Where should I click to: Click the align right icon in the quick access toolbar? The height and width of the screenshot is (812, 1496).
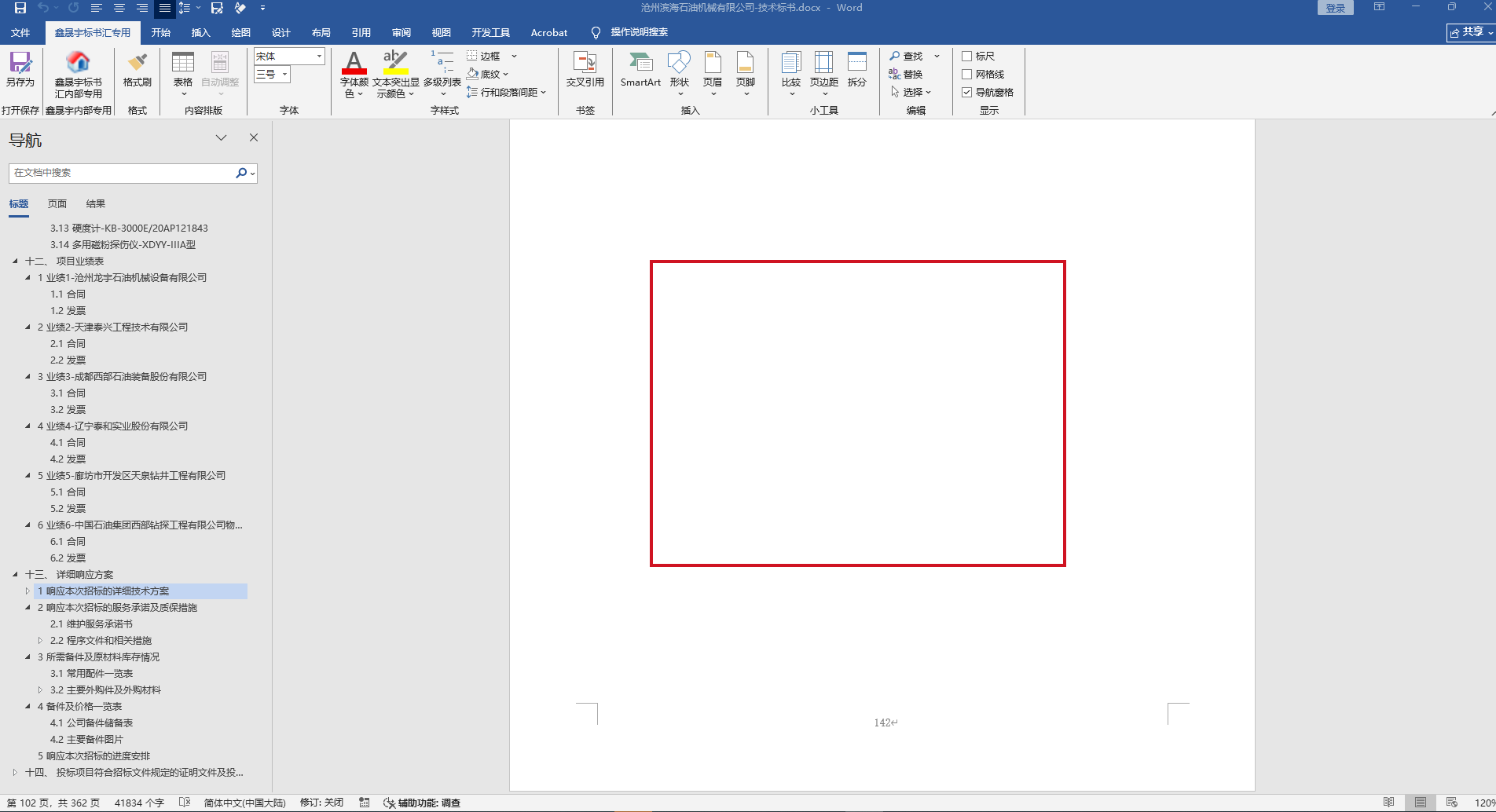pyautogui.click(x=142, y=8)
